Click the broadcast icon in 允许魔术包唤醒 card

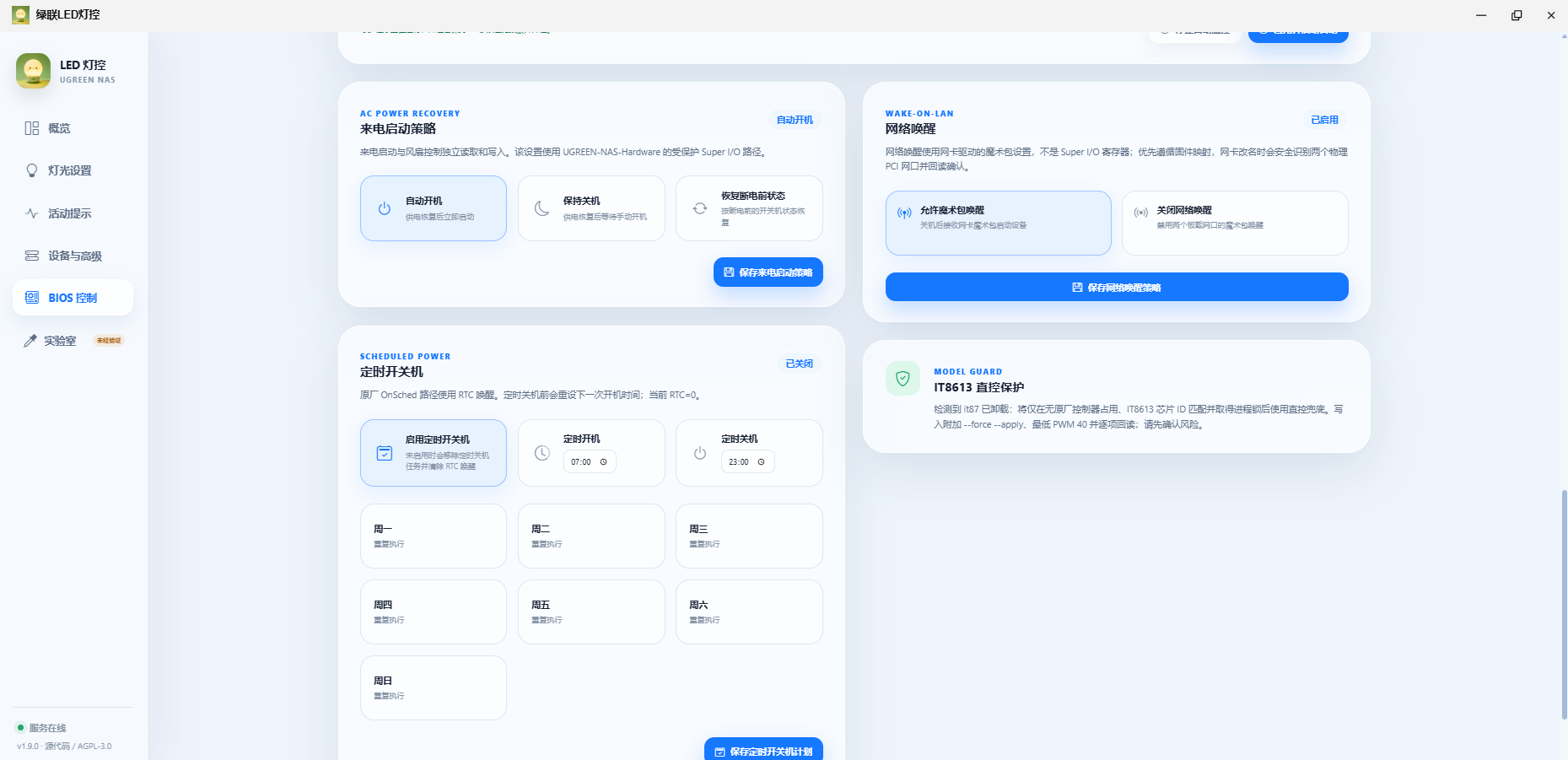(904, 213)
